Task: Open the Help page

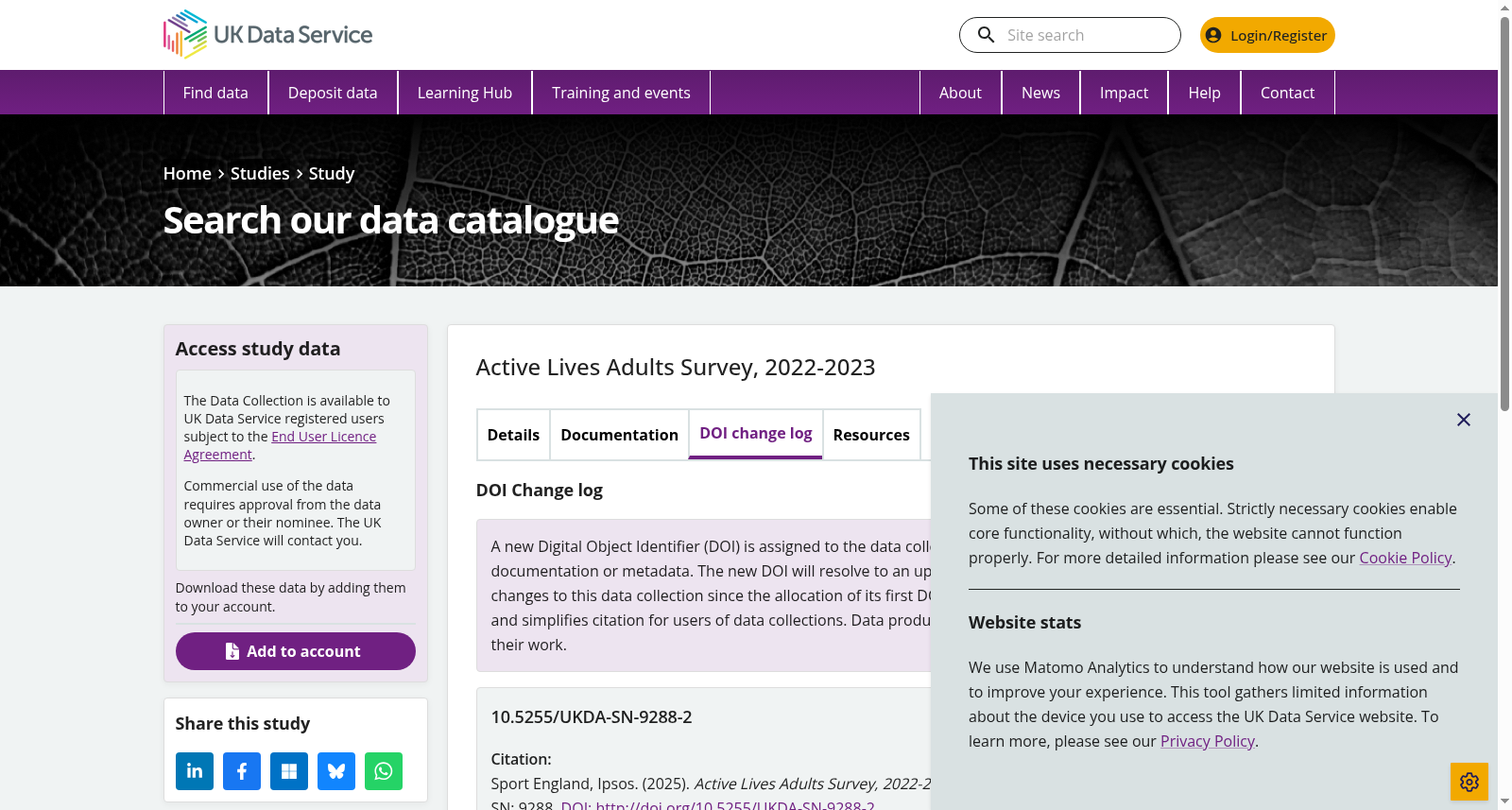Action: (x=1204, y=93)
